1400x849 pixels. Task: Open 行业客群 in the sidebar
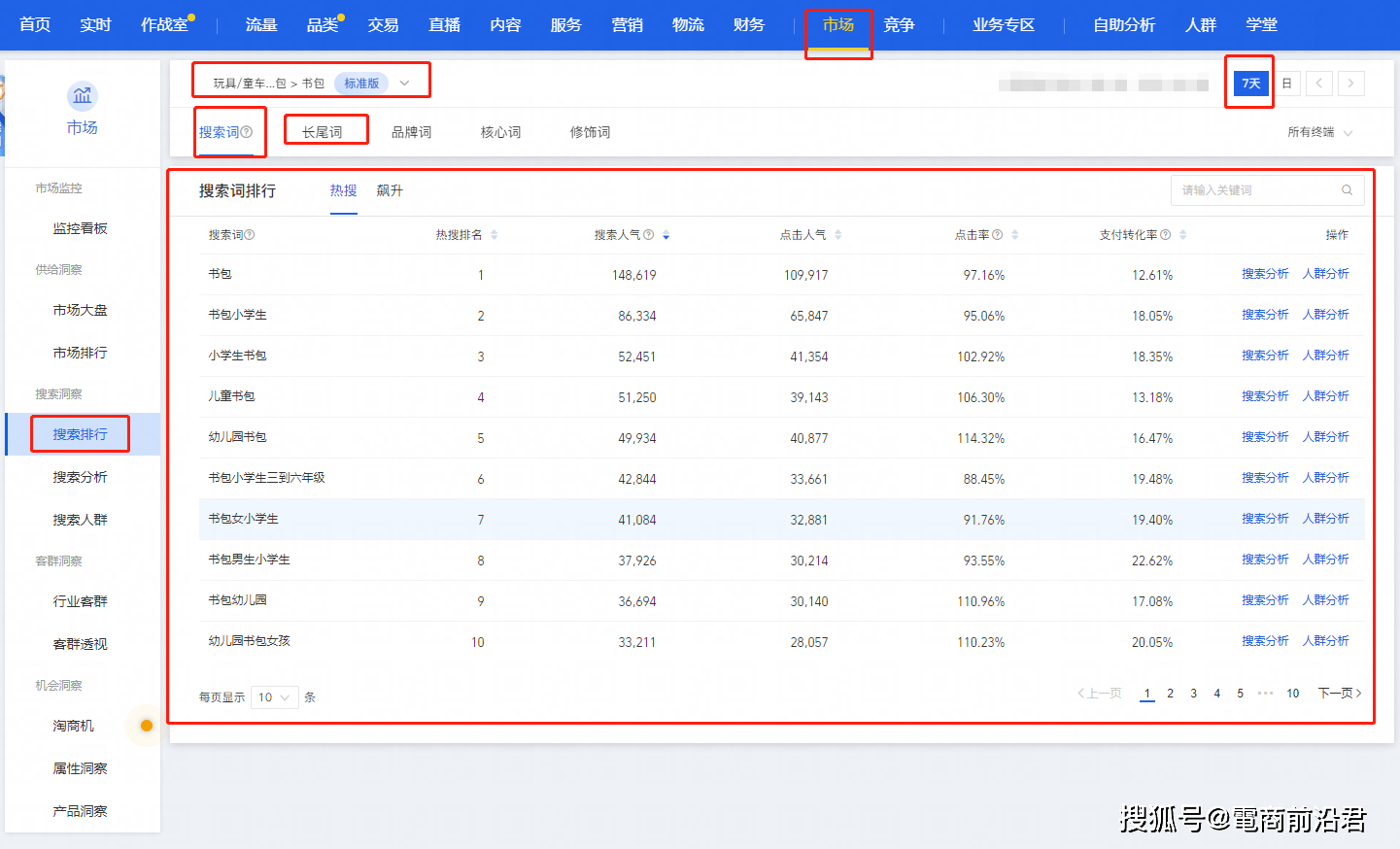[81, 601]
